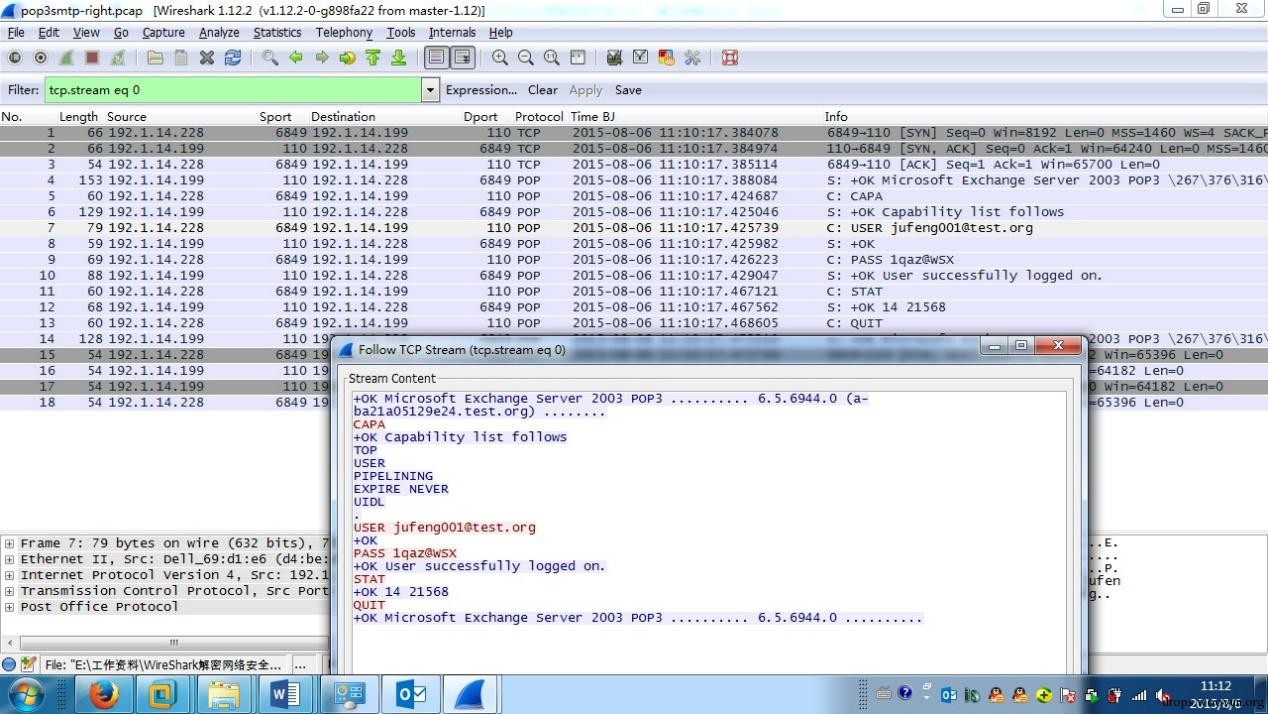Image resolution: width=1268 pixels, height=714 pixels.
Task: Reload the capture file
Action: [x=233, y=58]
